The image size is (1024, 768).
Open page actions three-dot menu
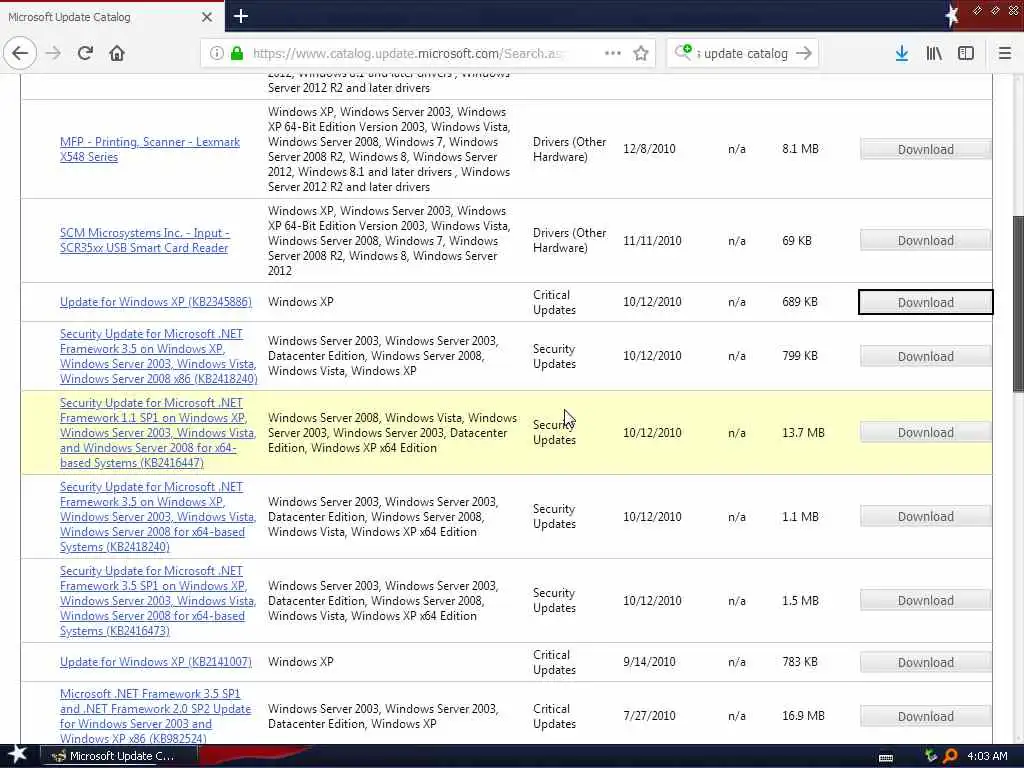(x=613, y=53)
